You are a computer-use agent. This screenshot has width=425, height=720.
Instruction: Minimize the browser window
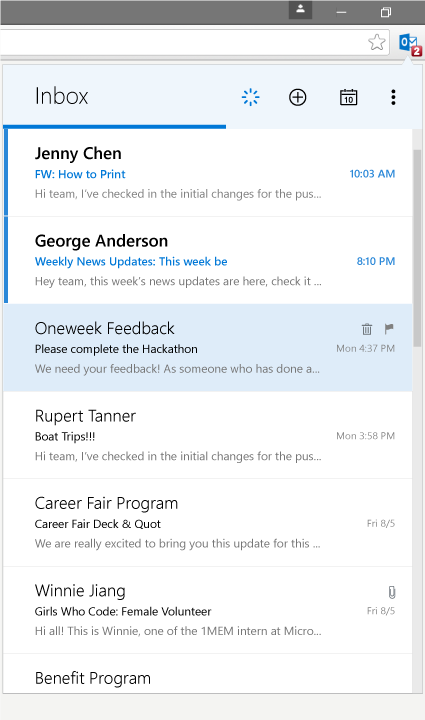coord(341,12)
